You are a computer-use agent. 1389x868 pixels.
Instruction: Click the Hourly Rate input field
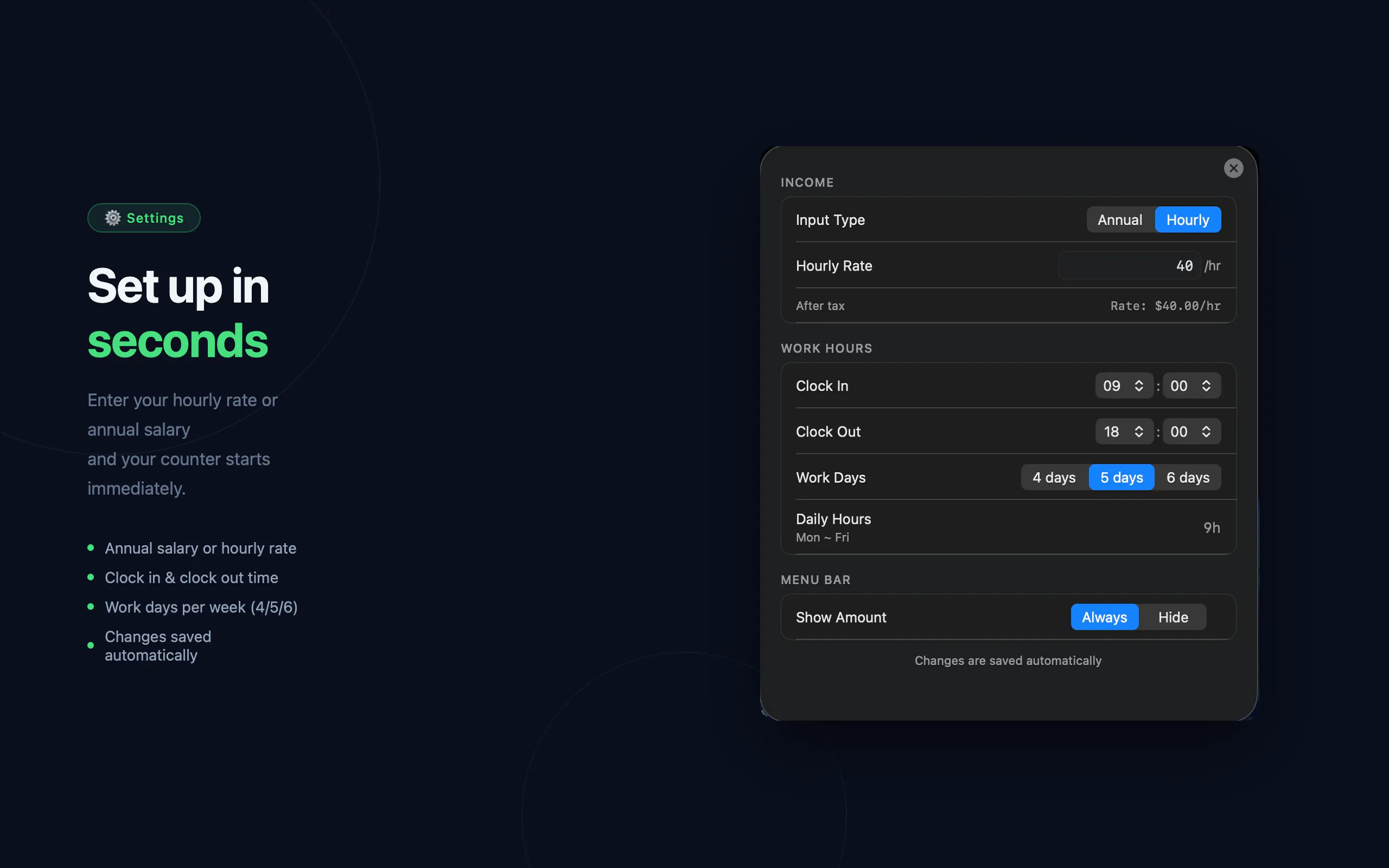1129,266
